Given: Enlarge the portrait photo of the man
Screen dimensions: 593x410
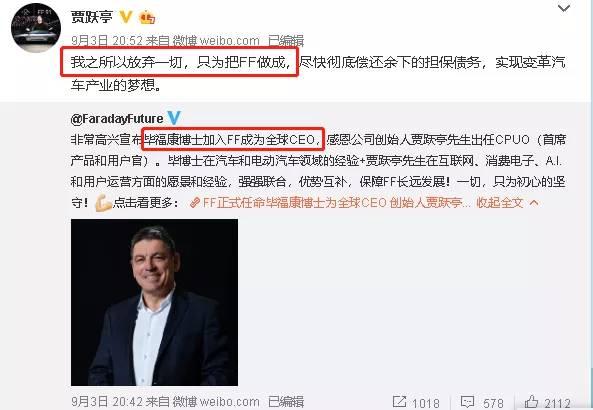Looking at the screenshot, I should coord(154,303).
